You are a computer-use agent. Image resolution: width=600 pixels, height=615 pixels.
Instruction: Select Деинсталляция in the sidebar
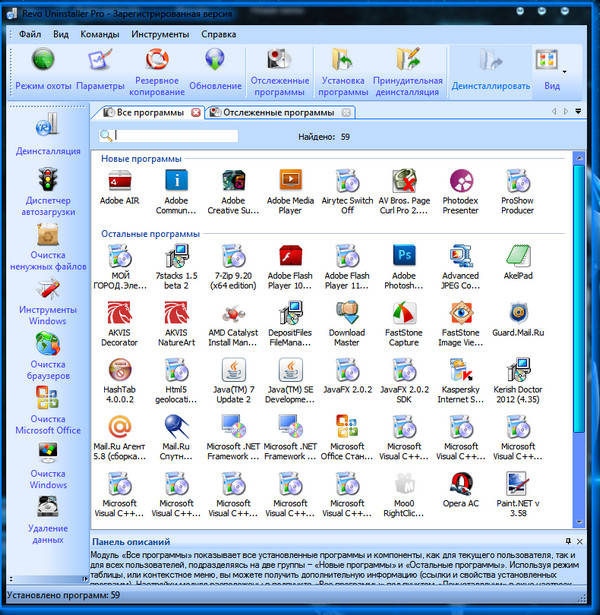pos(48,134)
